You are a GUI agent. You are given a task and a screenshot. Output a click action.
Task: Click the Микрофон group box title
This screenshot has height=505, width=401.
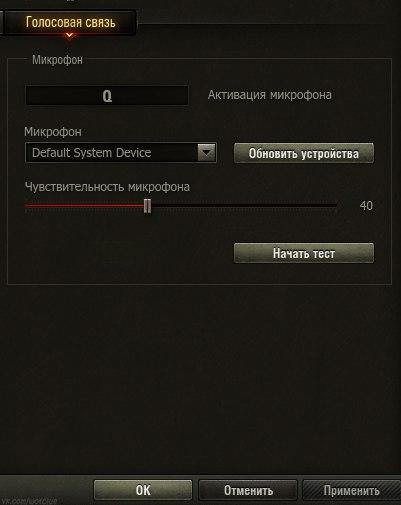(x=57, y=60)
